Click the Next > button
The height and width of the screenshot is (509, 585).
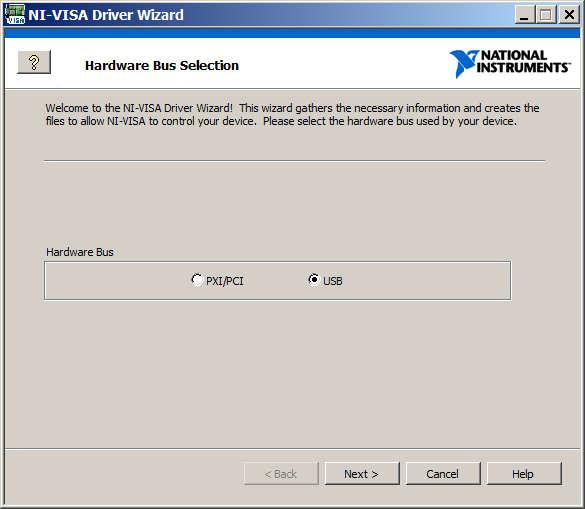pyautogui.click(x=362, y=474)
